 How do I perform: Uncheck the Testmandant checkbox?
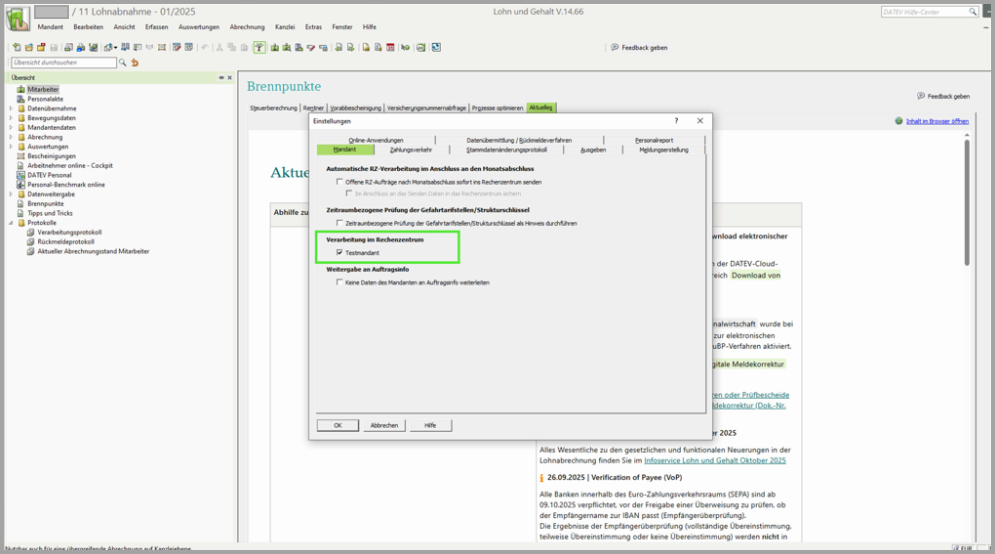(x=340, y=253)
